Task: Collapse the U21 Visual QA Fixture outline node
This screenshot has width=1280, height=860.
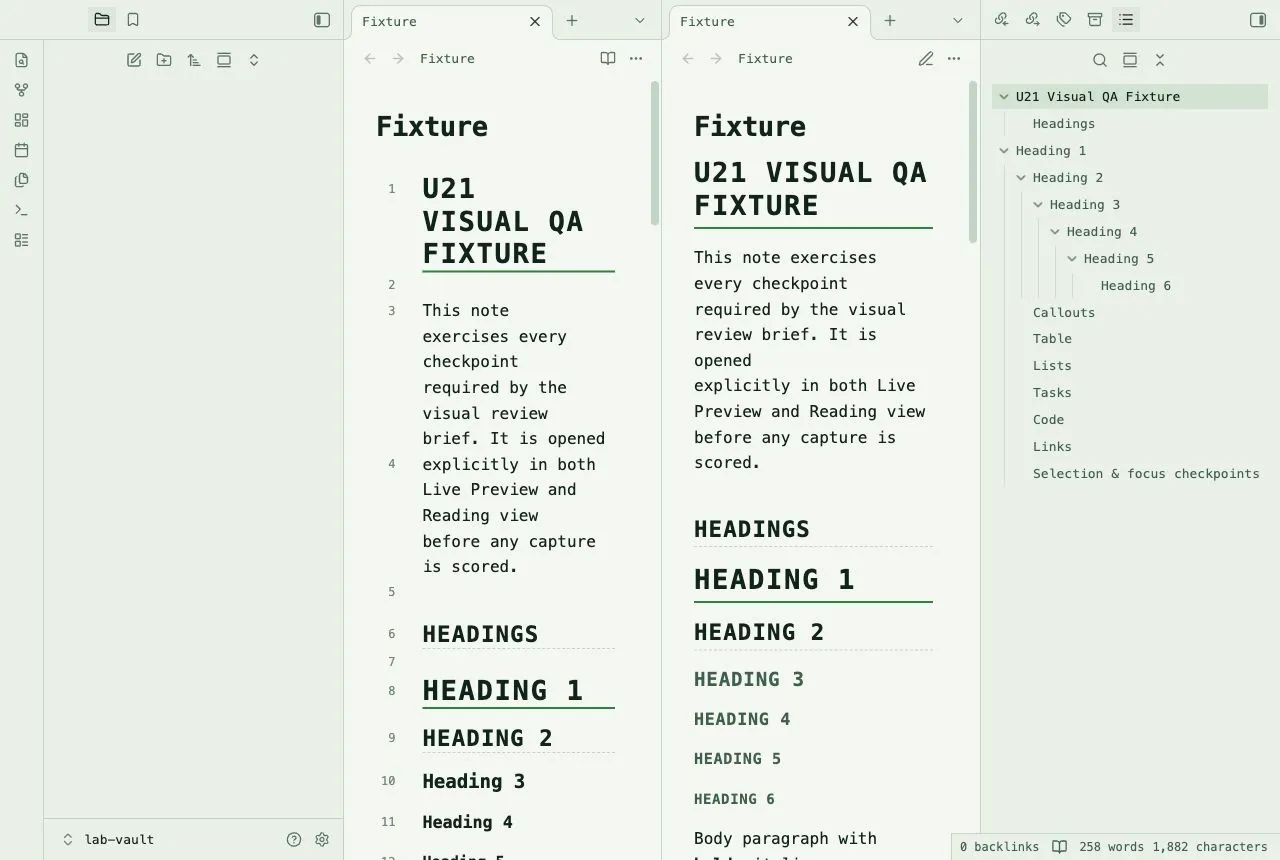Action: (1004, 97)
